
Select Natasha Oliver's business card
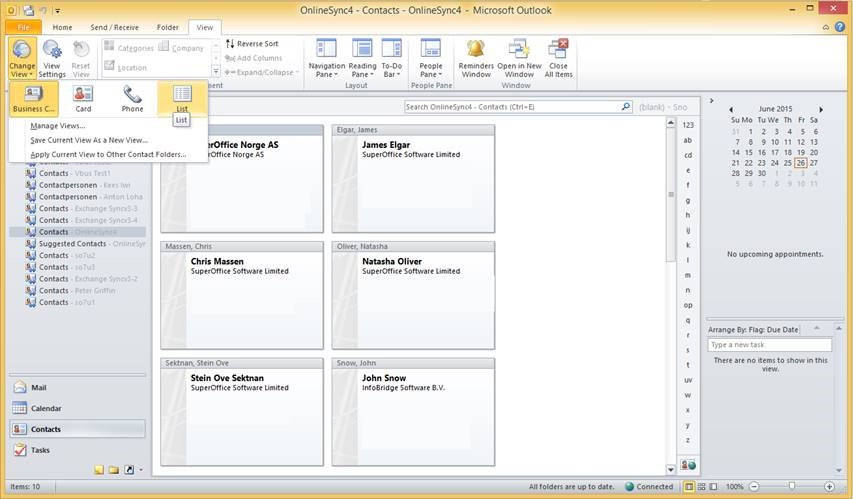click(x=413, y=295)
